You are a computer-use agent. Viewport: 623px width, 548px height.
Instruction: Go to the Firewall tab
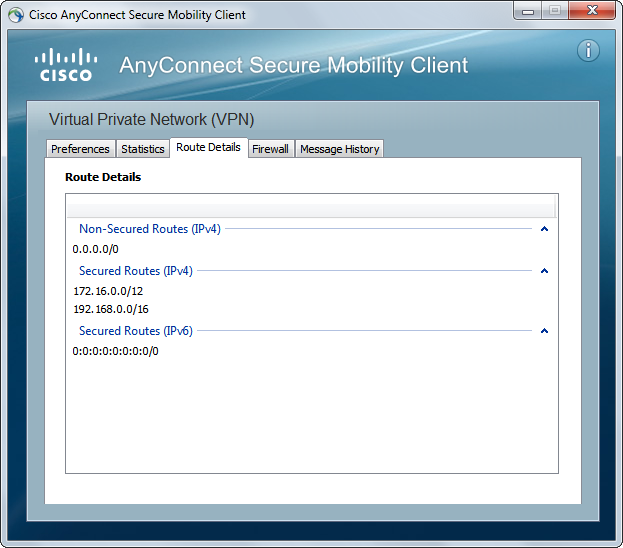[271, 149]
